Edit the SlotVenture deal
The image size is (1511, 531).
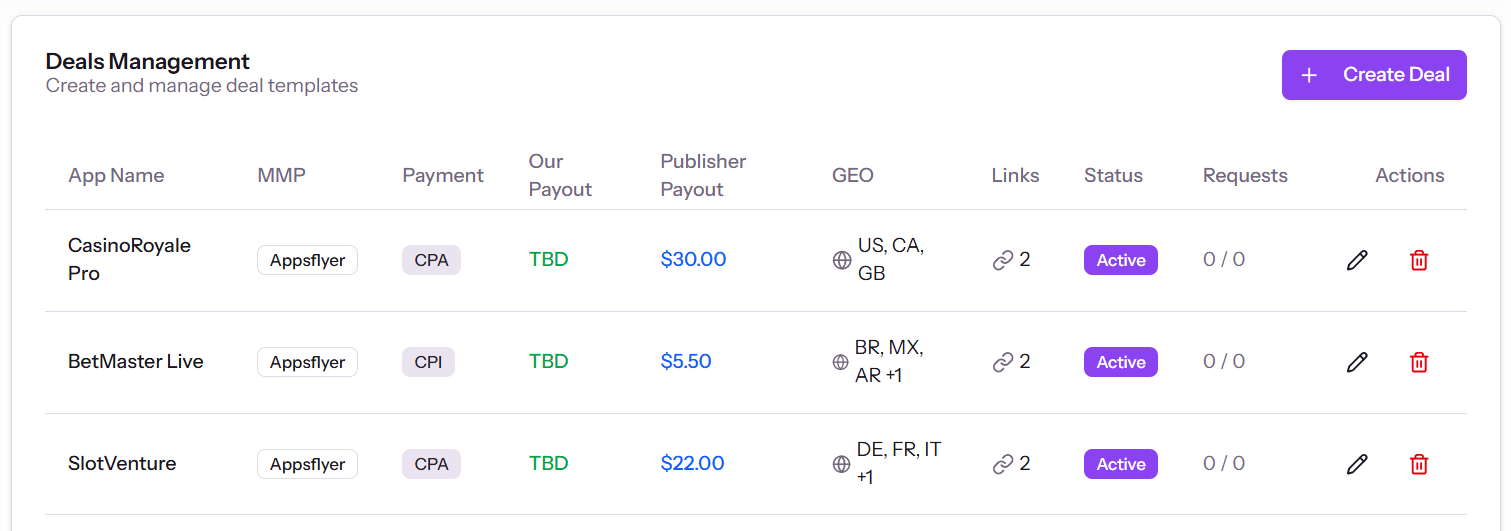1357,464
